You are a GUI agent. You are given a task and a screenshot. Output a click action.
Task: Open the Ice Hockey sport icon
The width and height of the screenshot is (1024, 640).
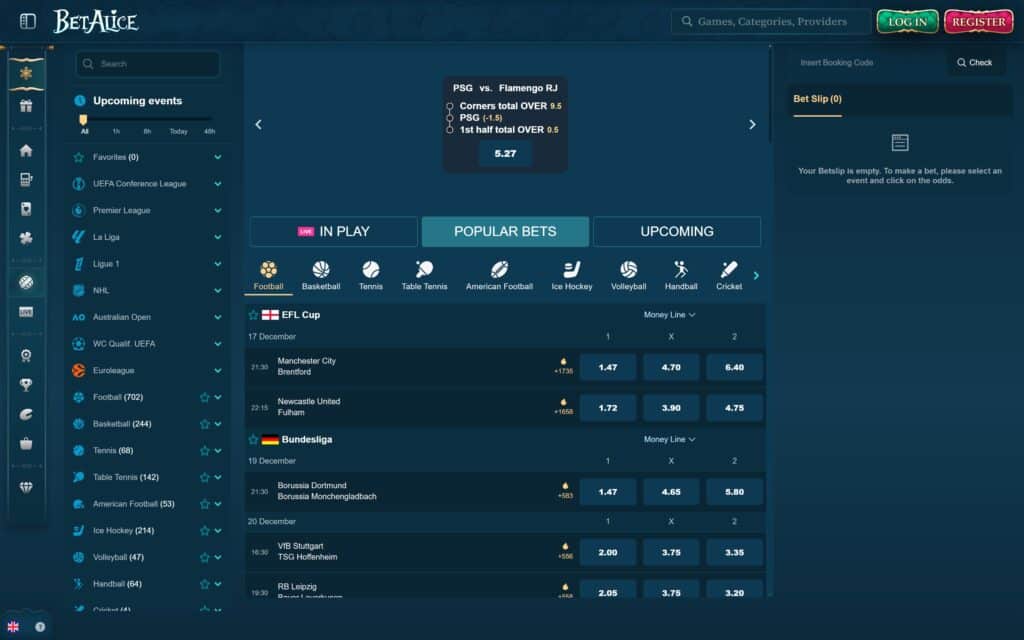tap(571, 272)
